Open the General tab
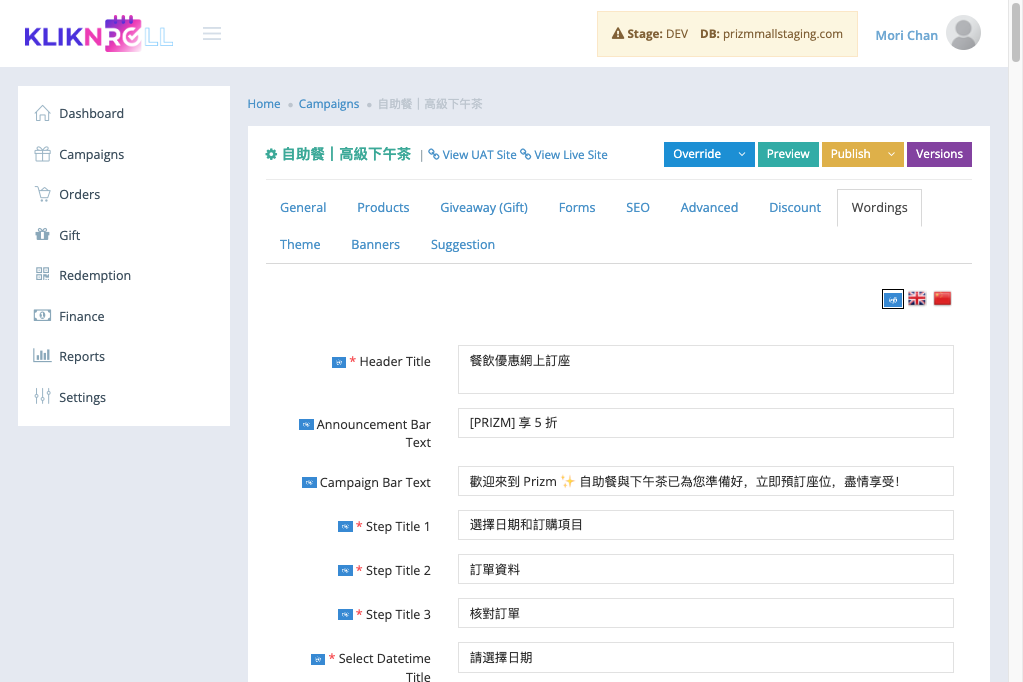Viewport: 1023px width, 682px height. (303, 208)
